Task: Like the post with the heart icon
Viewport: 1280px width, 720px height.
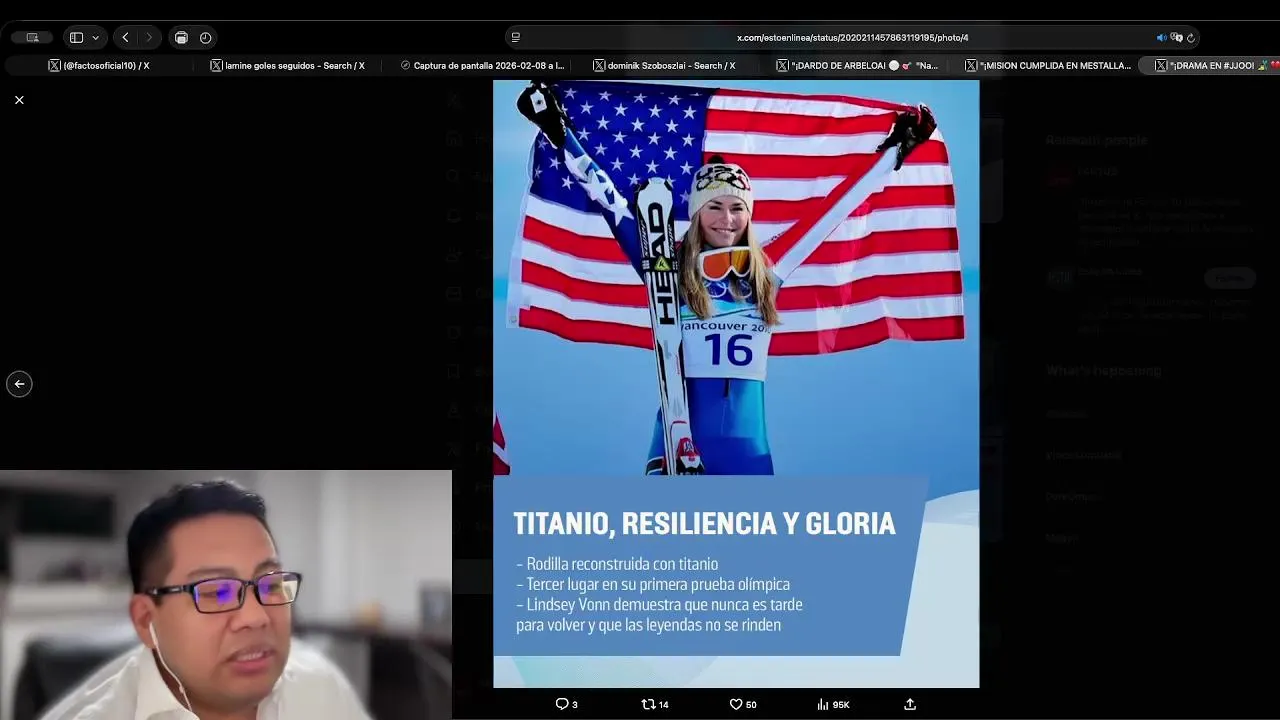Action: [742, 704]
